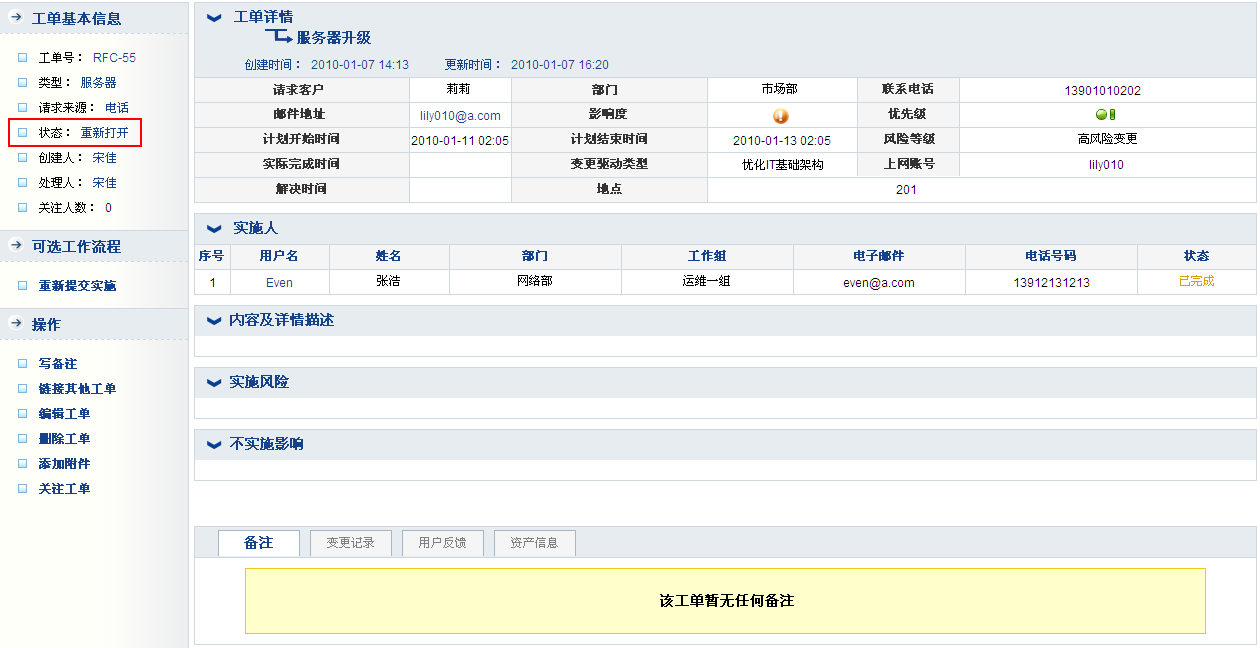1260x648 pixels.
Task: Click the green priority indicator icon
Action: point(1106,115)
